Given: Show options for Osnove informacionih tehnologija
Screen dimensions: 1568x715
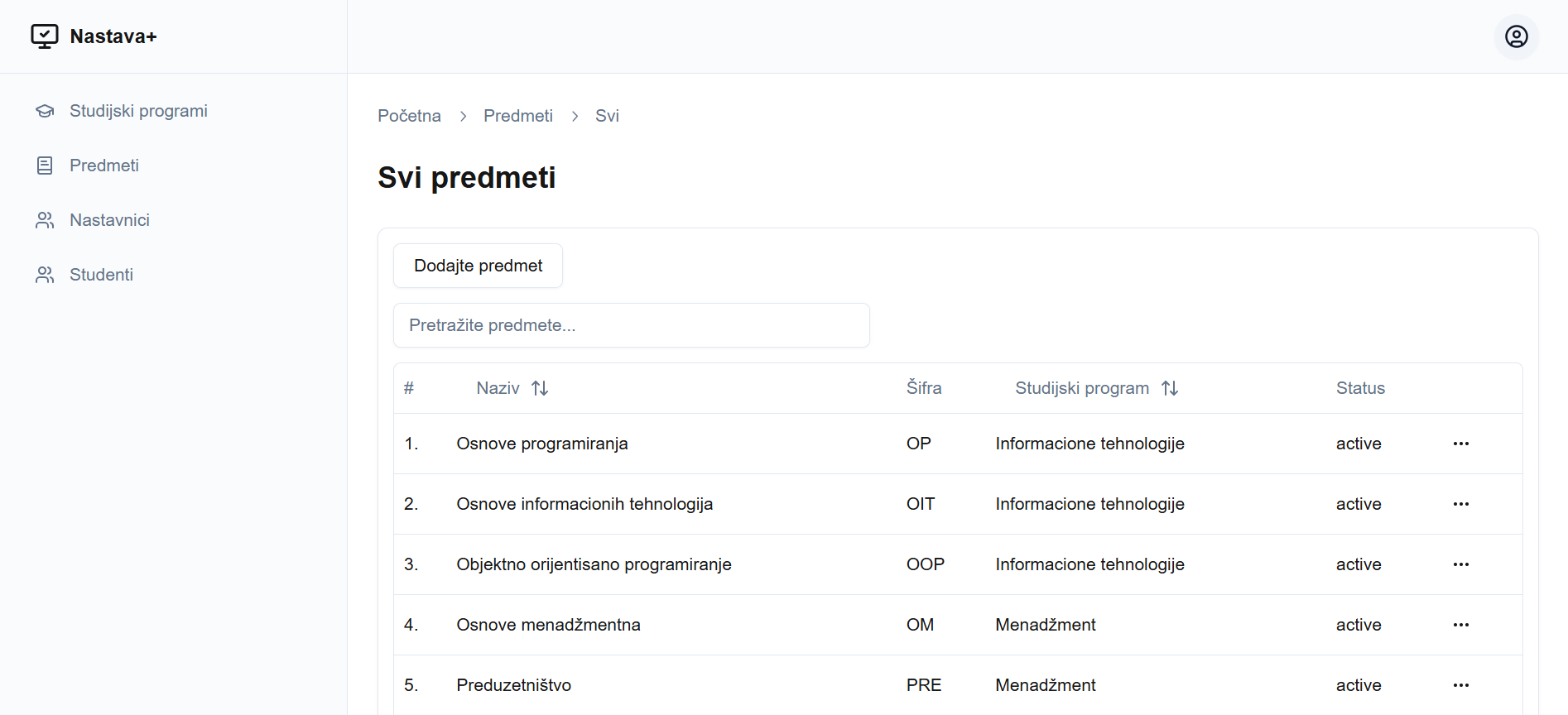Looking at the screenshot, I should [x=1460, y=504].
